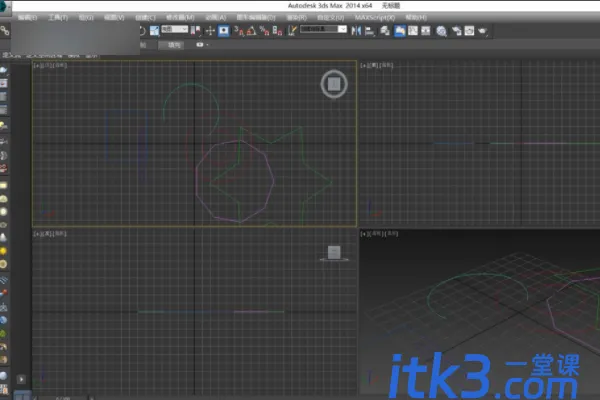
Task: Click the teapot icon atop the left toolbar
Action: pyautogui.click(x=3, y=70)
